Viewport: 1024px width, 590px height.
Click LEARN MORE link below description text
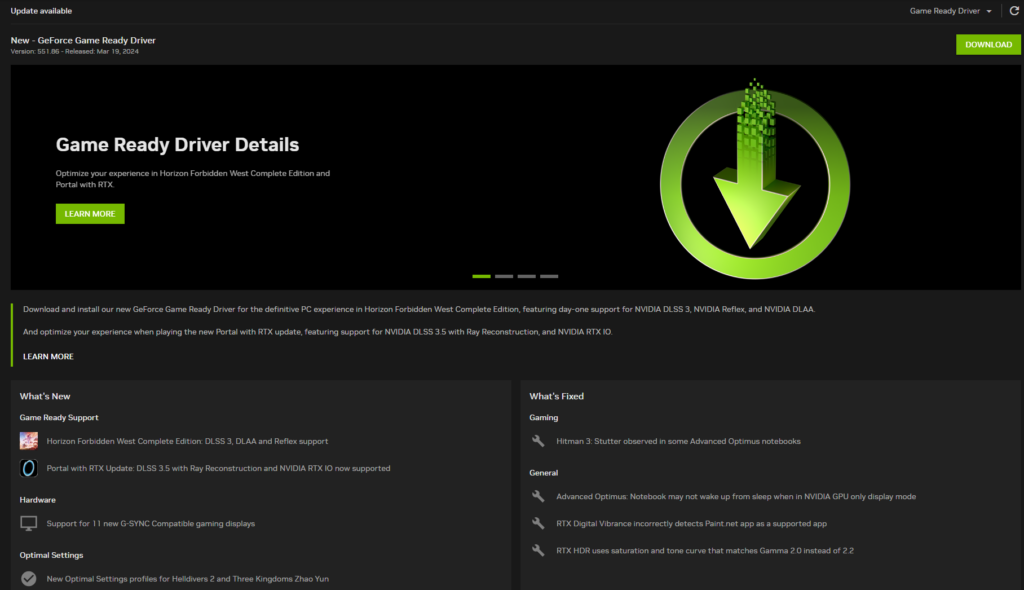point(48,357)
